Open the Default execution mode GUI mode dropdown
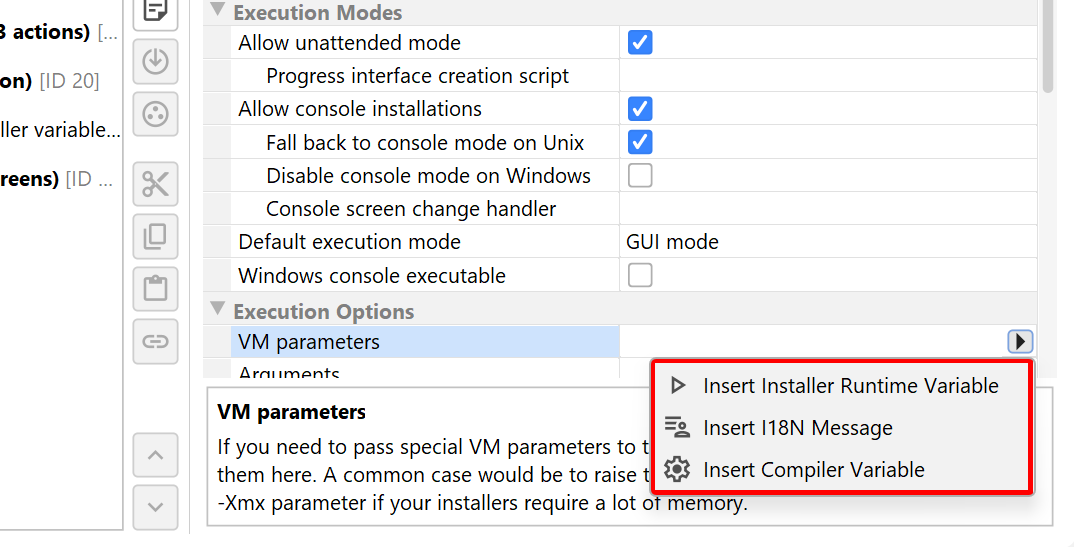Screen dimensions: 1074x547 point(826,242)
